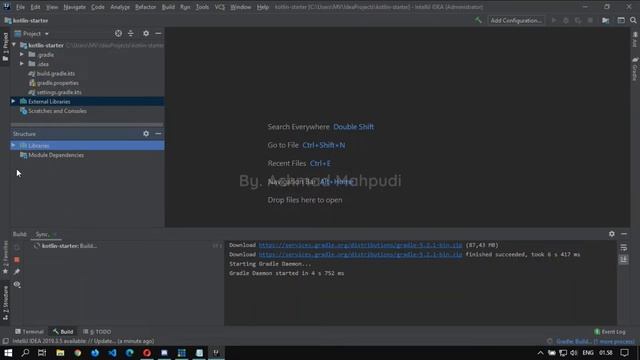The width and height of the screenshot is (640, 360).
Task: Open the Project view dropdown
Action: point(32,33)
